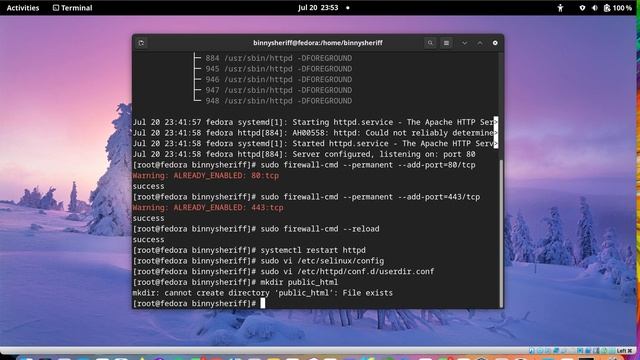640x360 pixels.
Task: Minimize terminal with the down chevron
Action: tap(464, 43)
